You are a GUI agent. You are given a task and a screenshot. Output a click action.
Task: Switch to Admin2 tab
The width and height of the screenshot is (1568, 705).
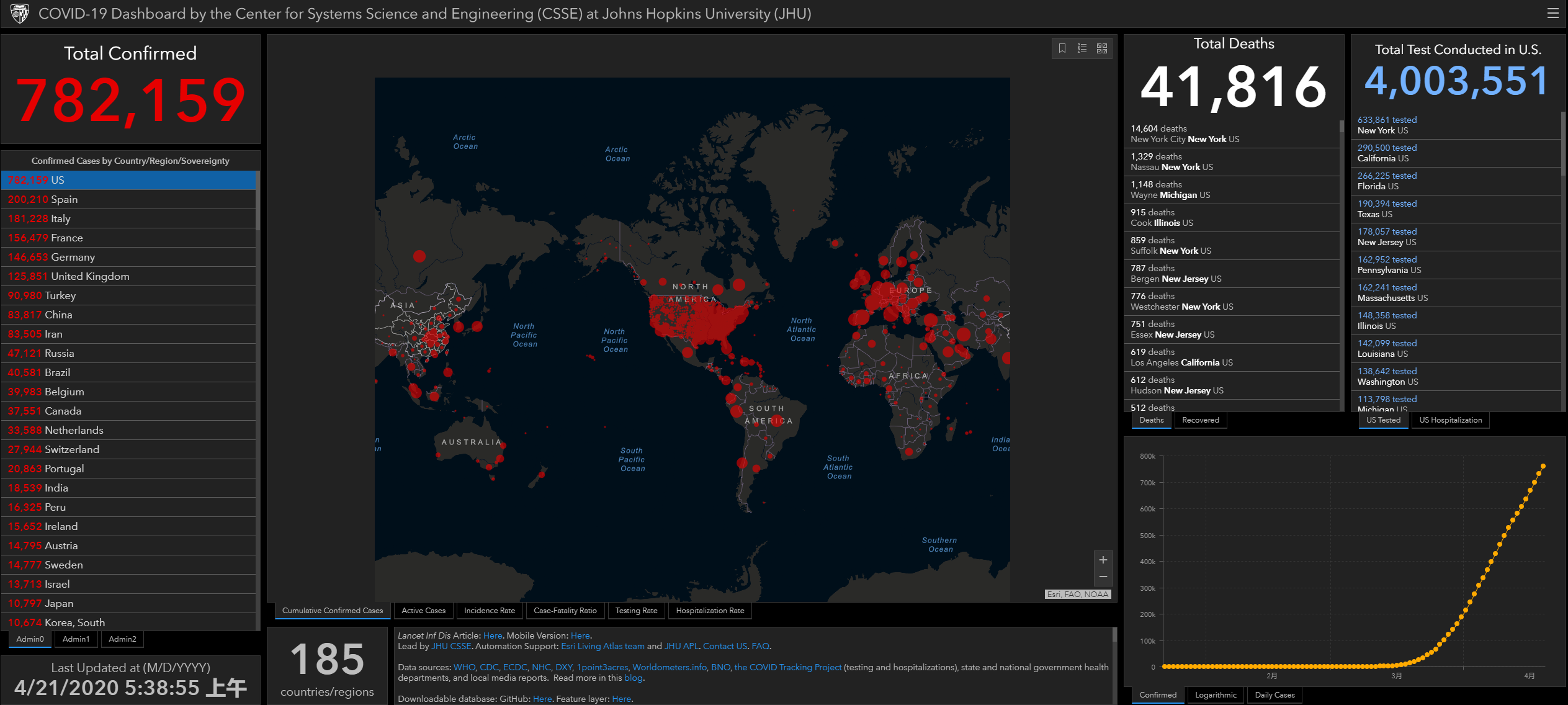(122, 639)
